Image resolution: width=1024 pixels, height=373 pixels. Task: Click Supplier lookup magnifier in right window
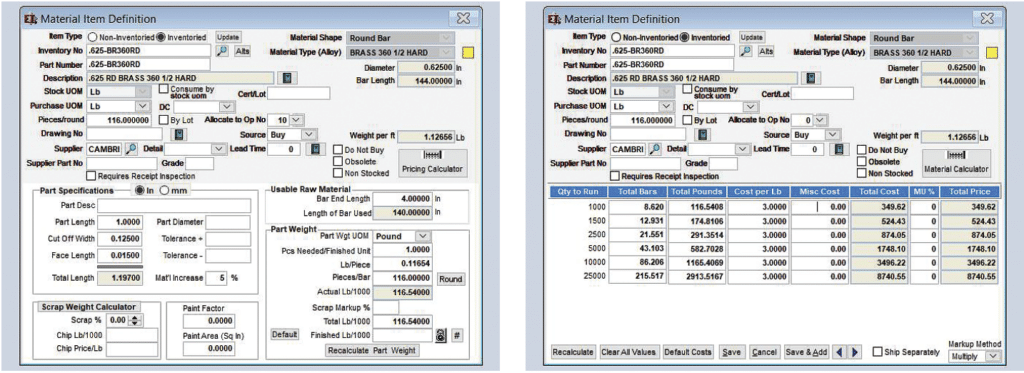(x=655, y=149)
